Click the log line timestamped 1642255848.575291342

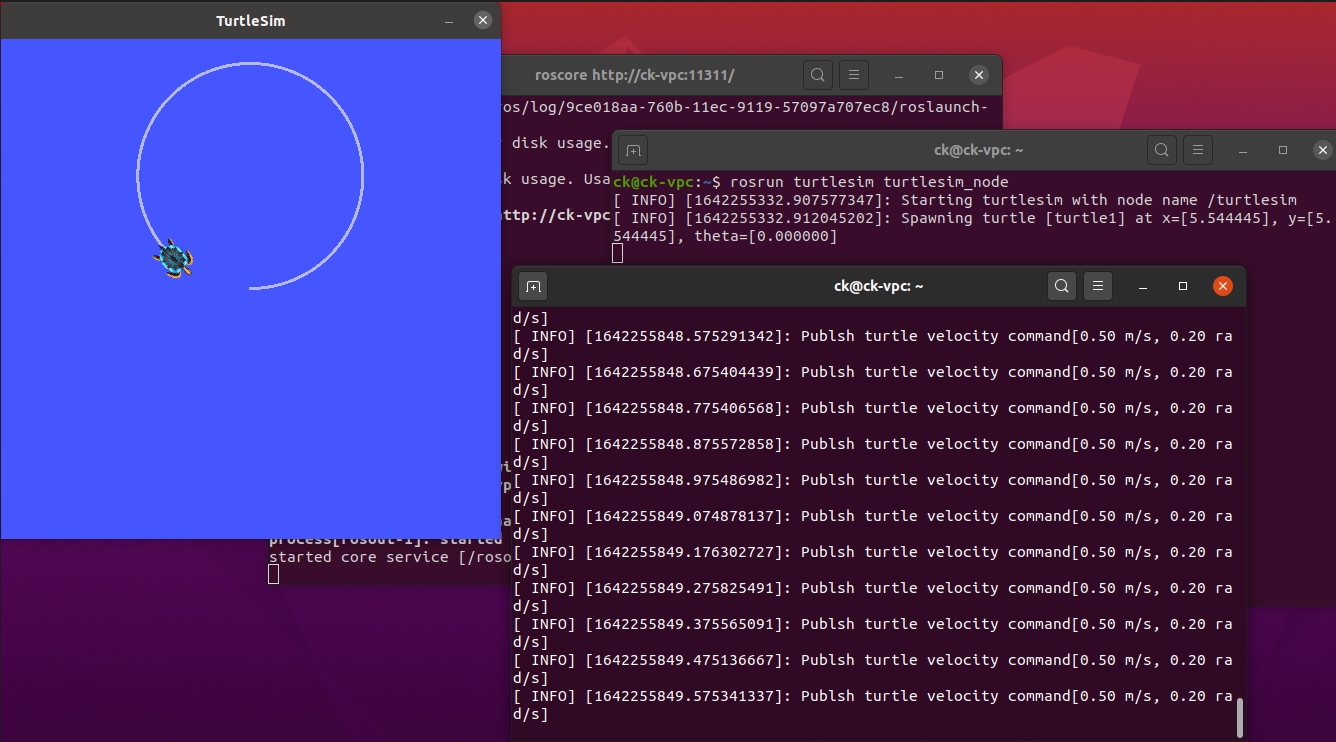[x=872, y=345]
